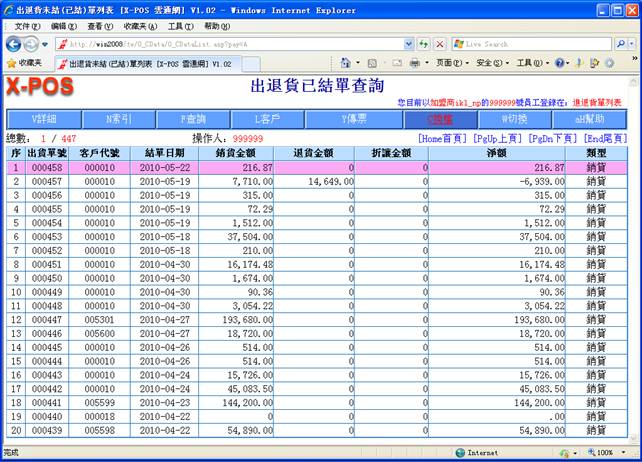Click the End尾頁 link

click(604, 138)
